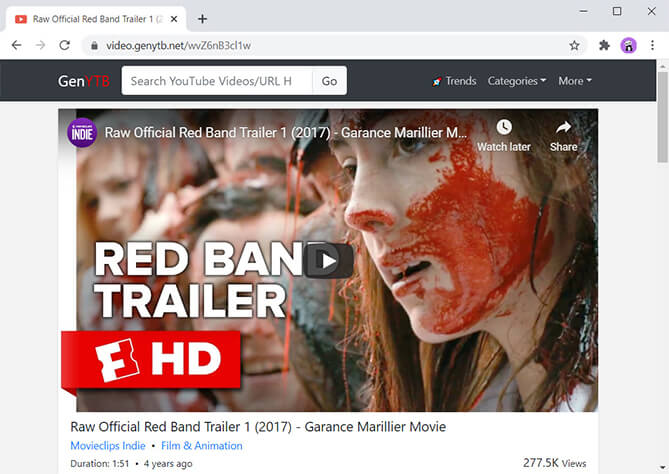Open video title in player overlay
Screen dimensions: 669x474
click(x=285, y=133)
